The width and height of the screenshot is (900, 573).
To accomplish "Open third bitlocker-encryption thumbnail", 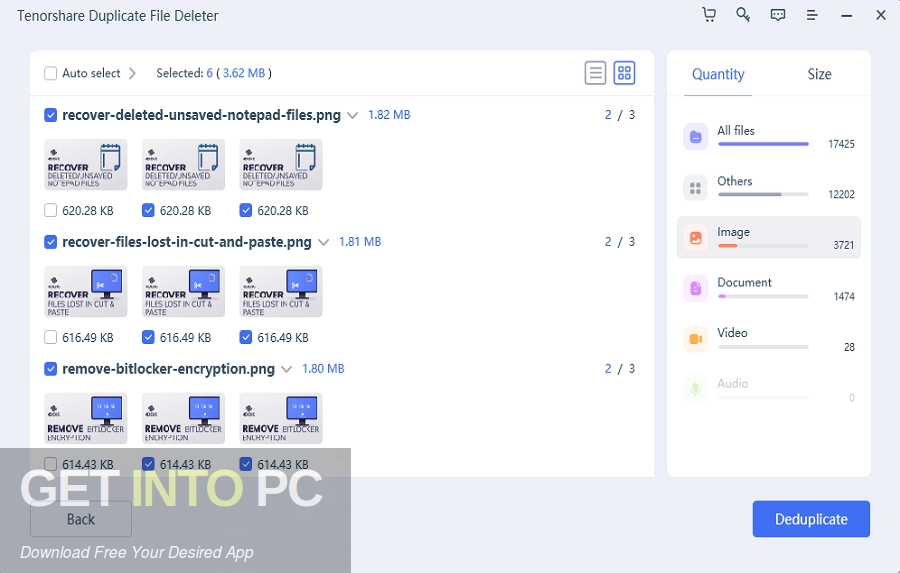I will click(281, 418).
